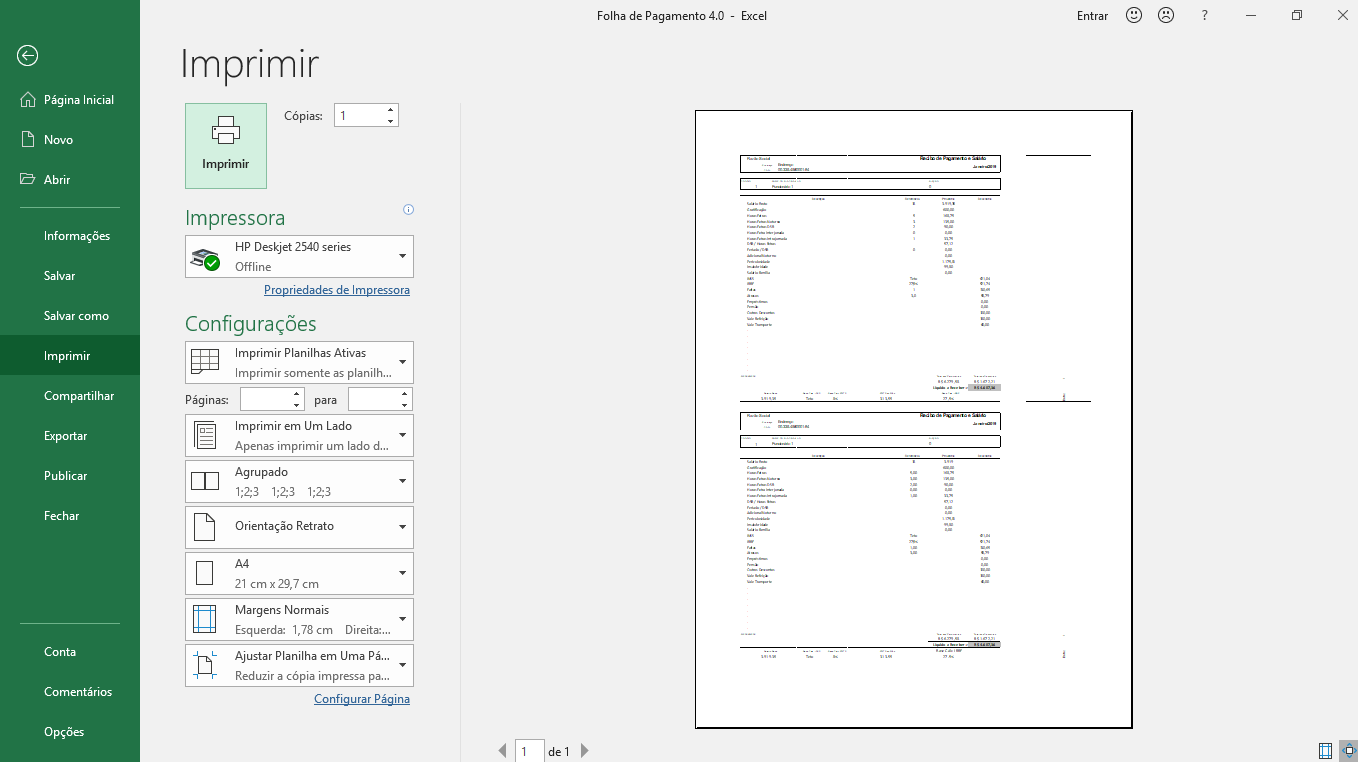Click the printer info icon

coord(408,210)
